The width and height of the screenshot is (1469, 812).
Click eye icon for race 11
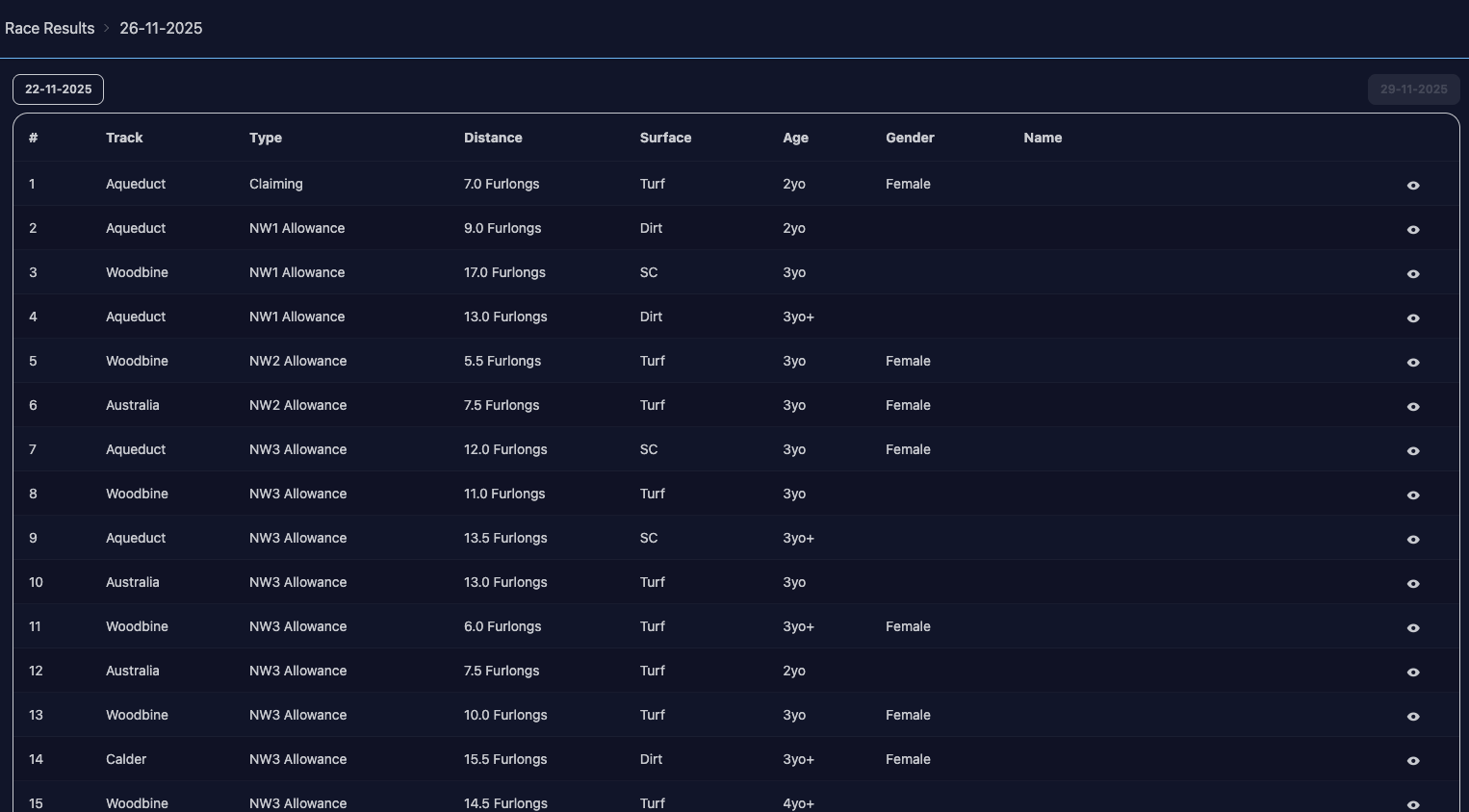[1412, 627]
